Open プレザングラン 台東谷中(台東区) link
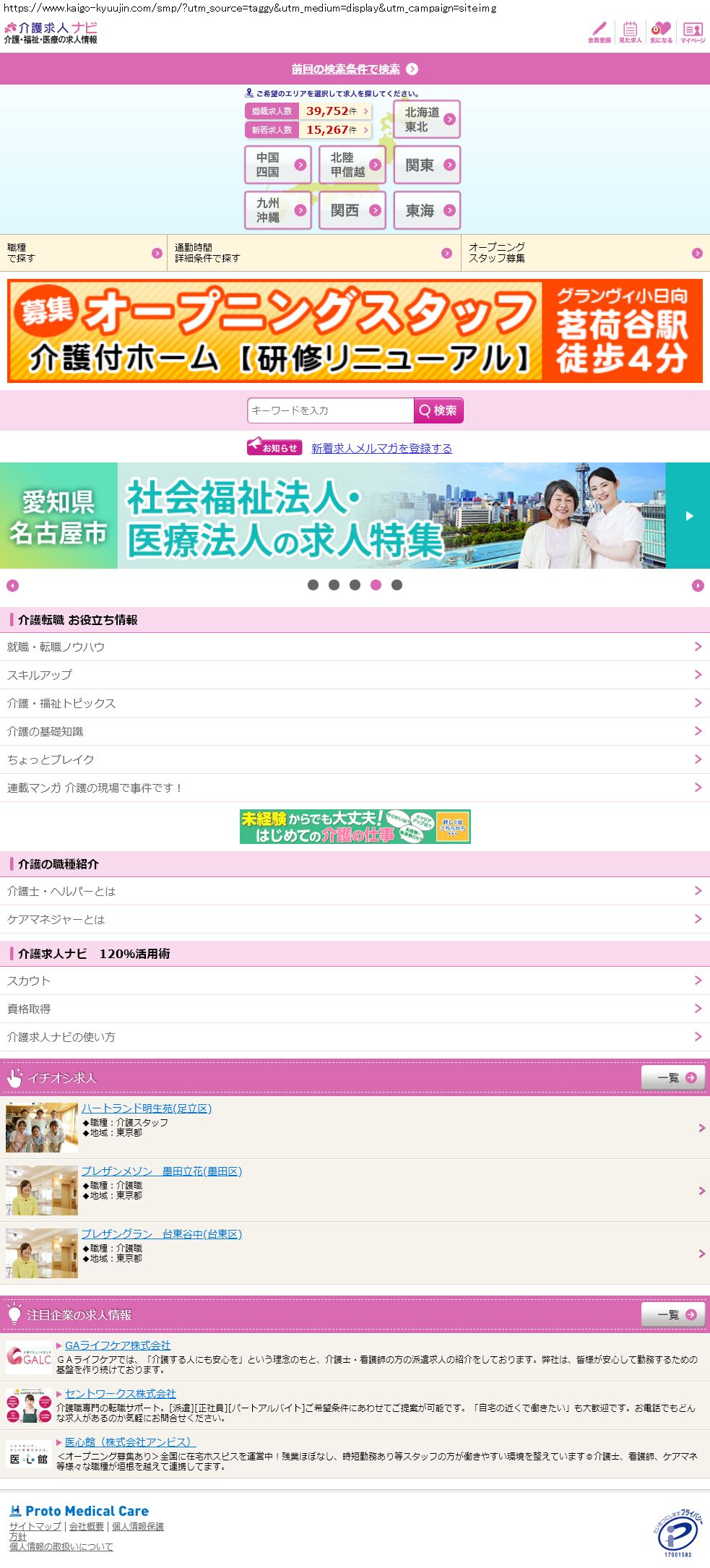The height and width of the screenshot is (1568, 710). pyautogui.click(x=162, y=1234)
